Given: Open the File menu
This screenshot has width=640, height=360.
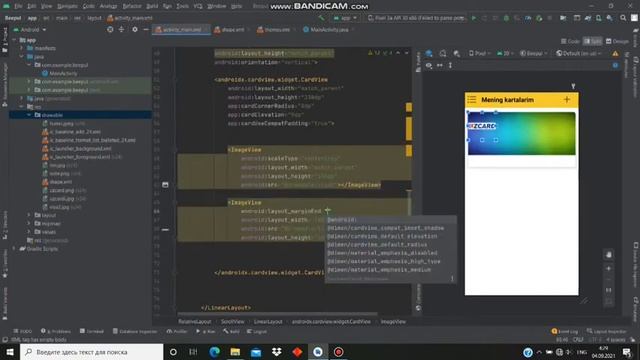Looking at the screenshot, I should pos(18,6).
